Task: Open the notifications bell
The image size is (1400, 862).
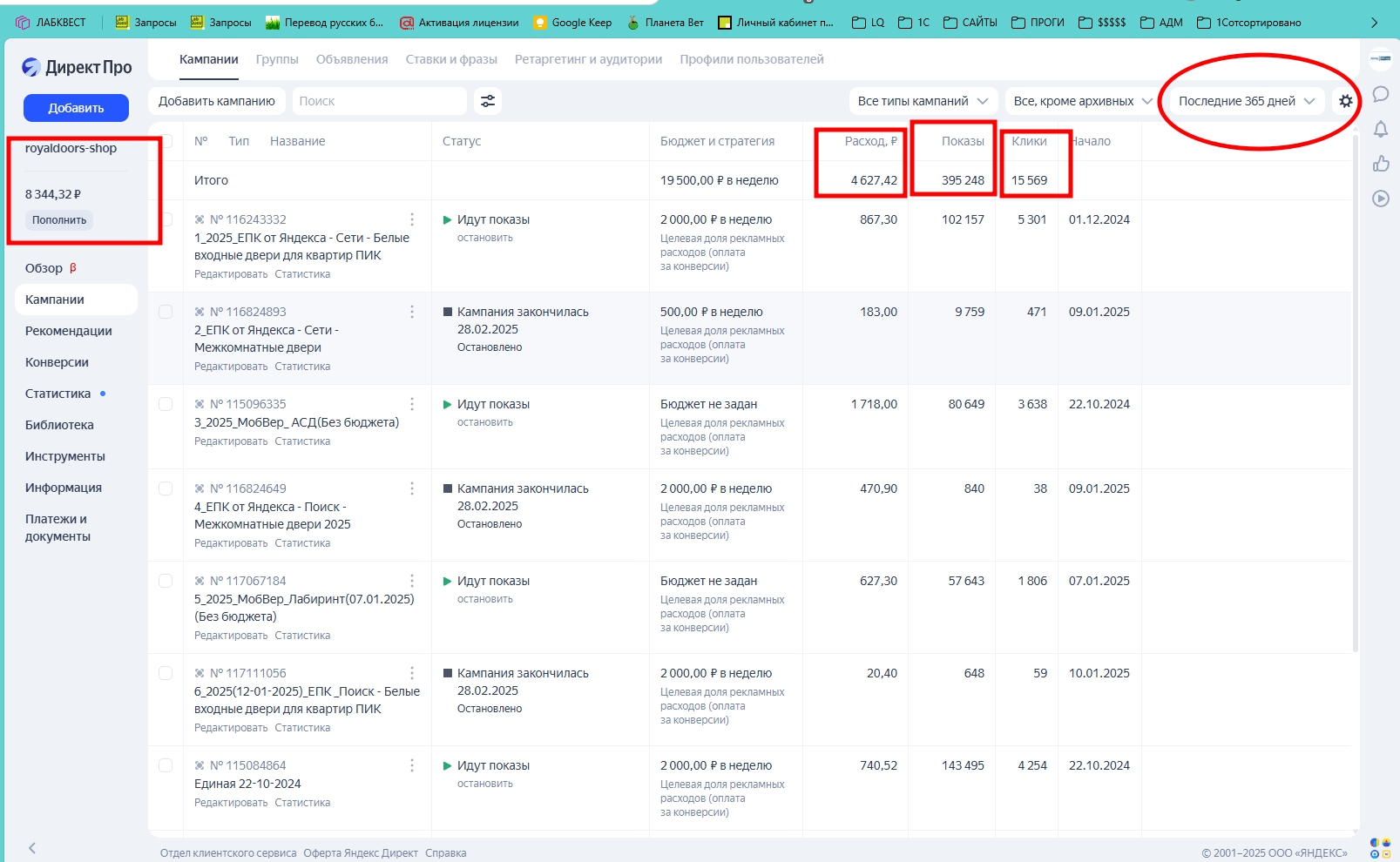Action: pyautogui.click(x=1381, y=130)
